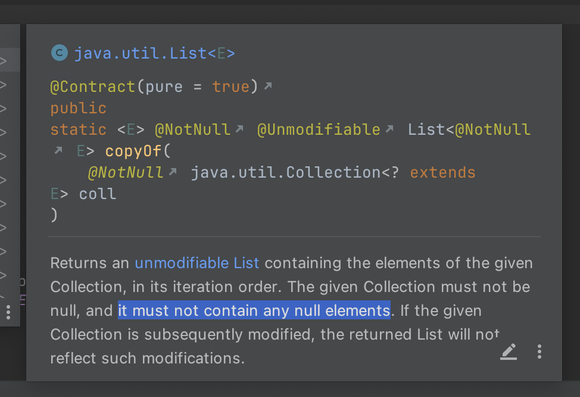580x397 pixels.
Task: Click the orange 'true' value in @Contract
Action: (231, 87)
